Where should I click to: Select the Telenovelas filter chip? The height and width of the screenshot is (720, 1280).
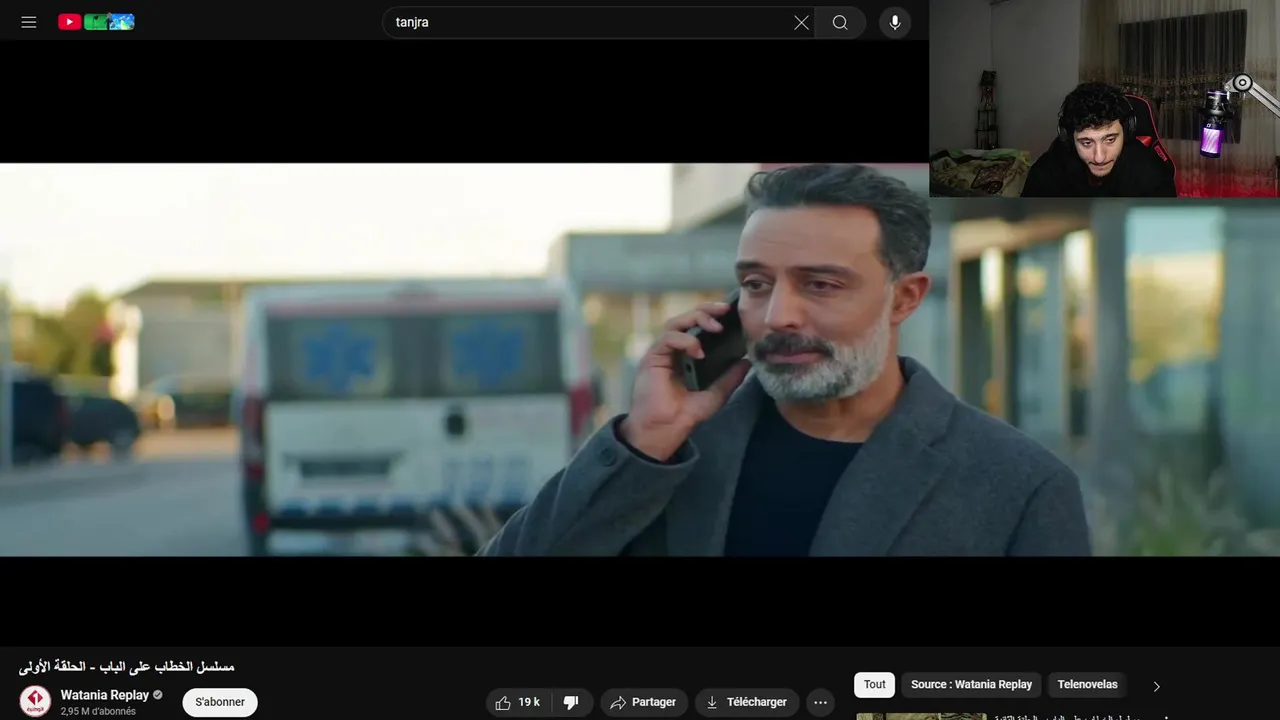[x=1087, y=685]
